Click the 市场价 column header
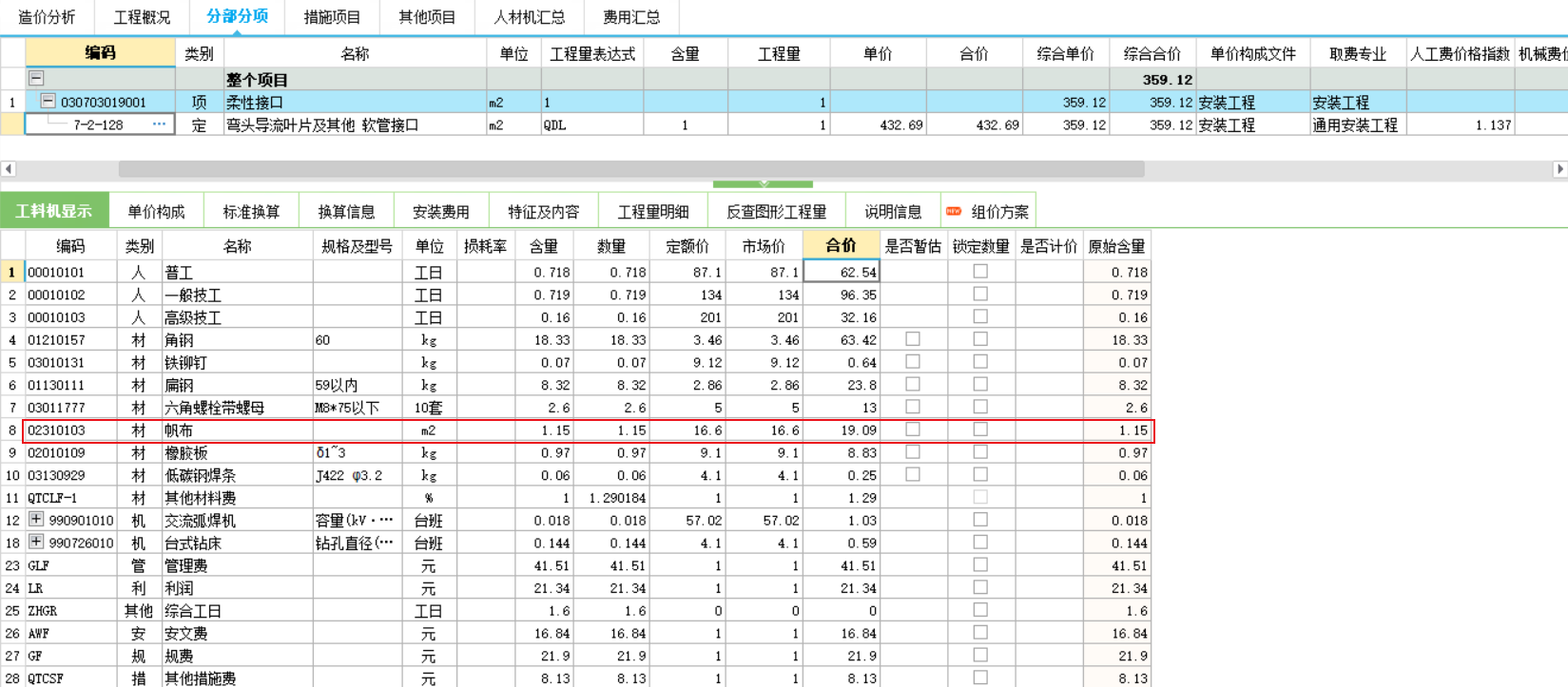1568x687 pixels. [x=764, y=246]
